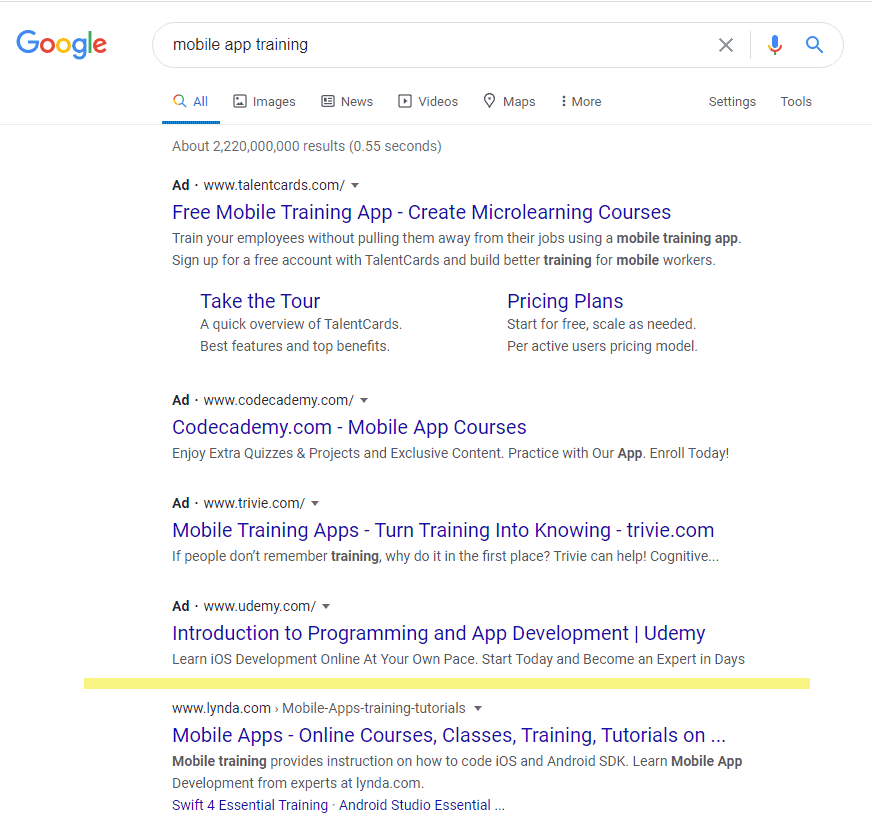Open 'Introduction to Programming and App Development' Udemy link

pos(439,633)
